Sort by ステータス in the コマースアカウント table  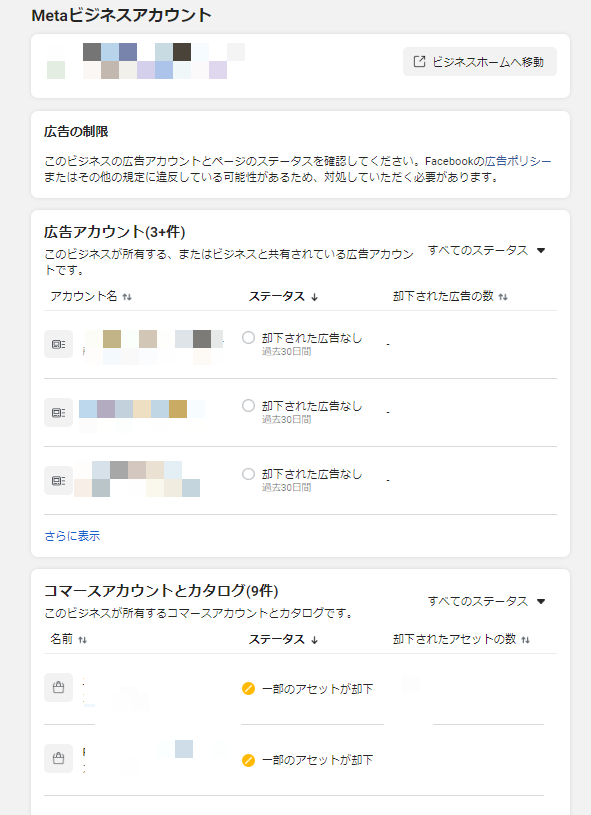click(x=283, y=639)
